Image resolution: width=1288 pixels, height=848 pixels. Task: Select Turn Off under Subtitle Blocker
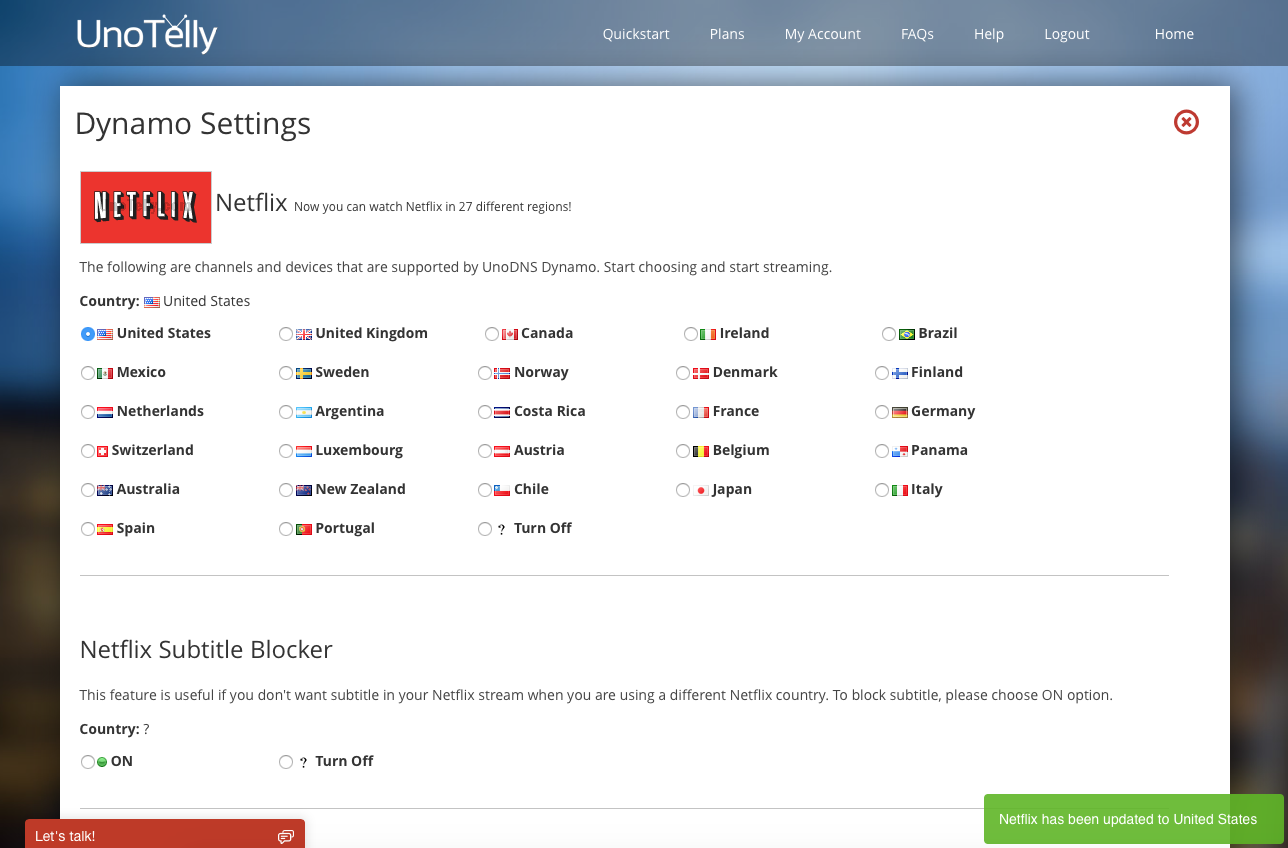[286, 762]
